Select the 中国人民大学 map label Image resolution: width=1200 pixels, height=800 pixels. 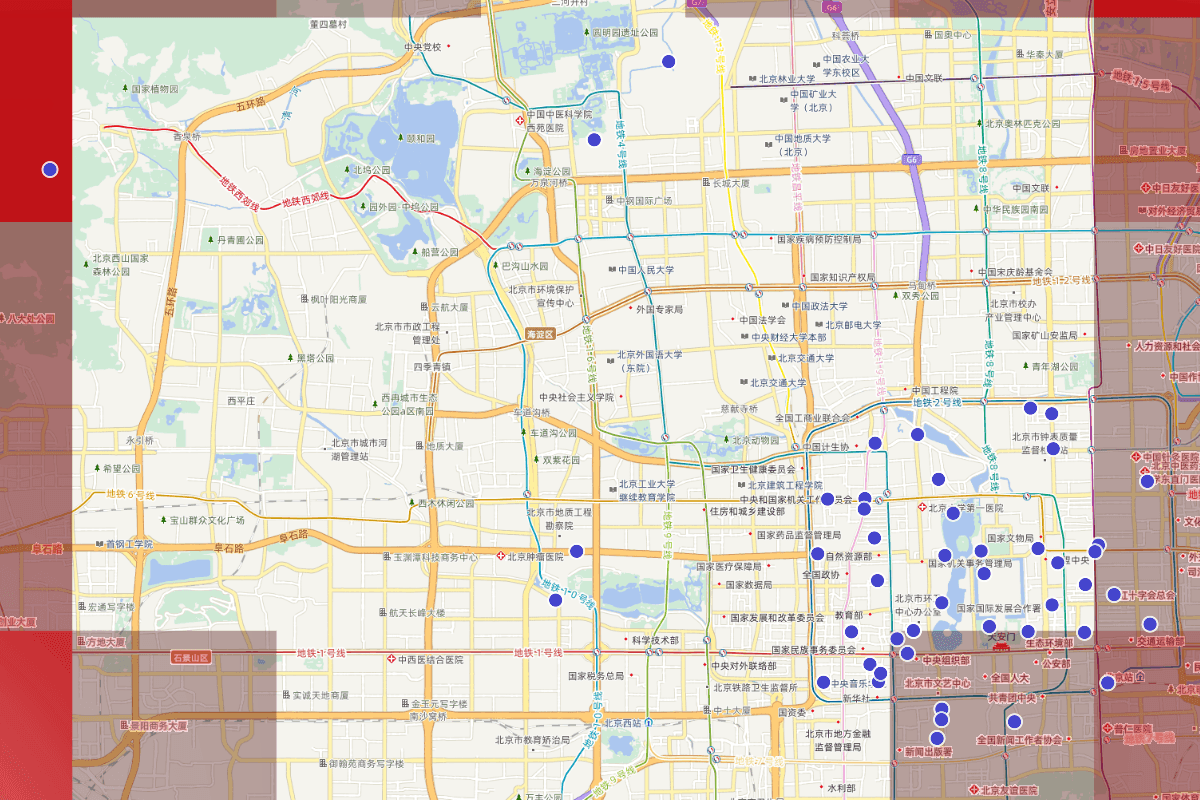click(646, 270)
